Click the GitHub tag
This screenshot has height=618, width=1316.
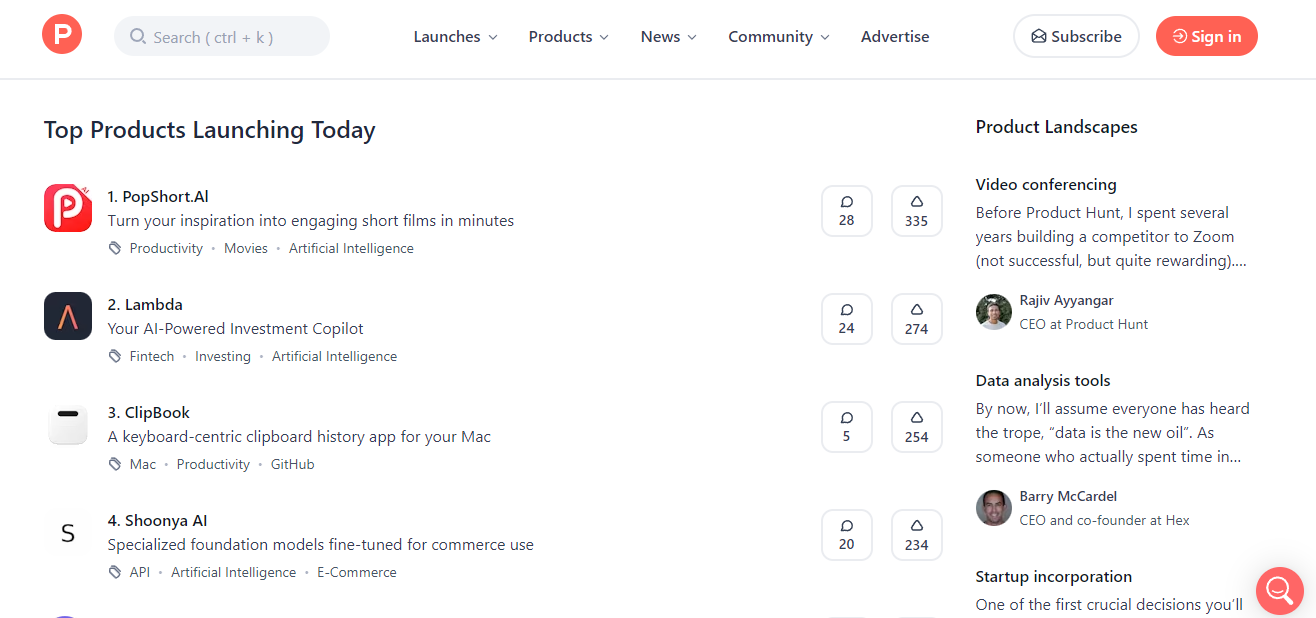(x=293, y=464)
